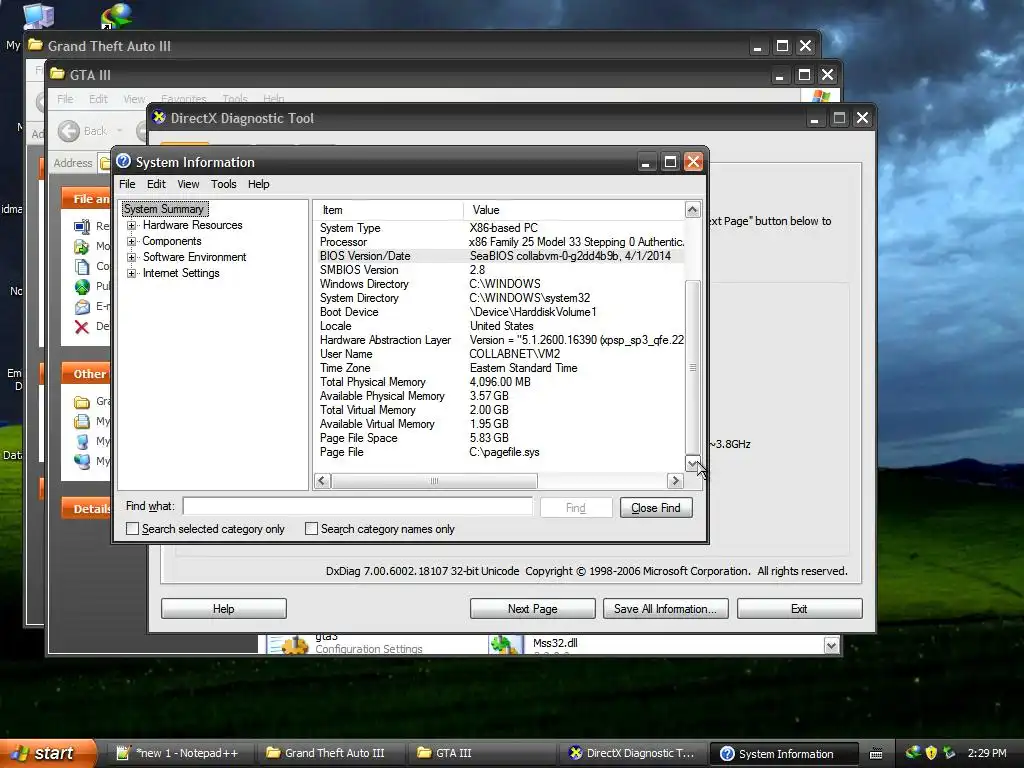Expand the Components node
Image resolution: width=1024 pixels, height=768 pixels.
(x=131, y=241)
